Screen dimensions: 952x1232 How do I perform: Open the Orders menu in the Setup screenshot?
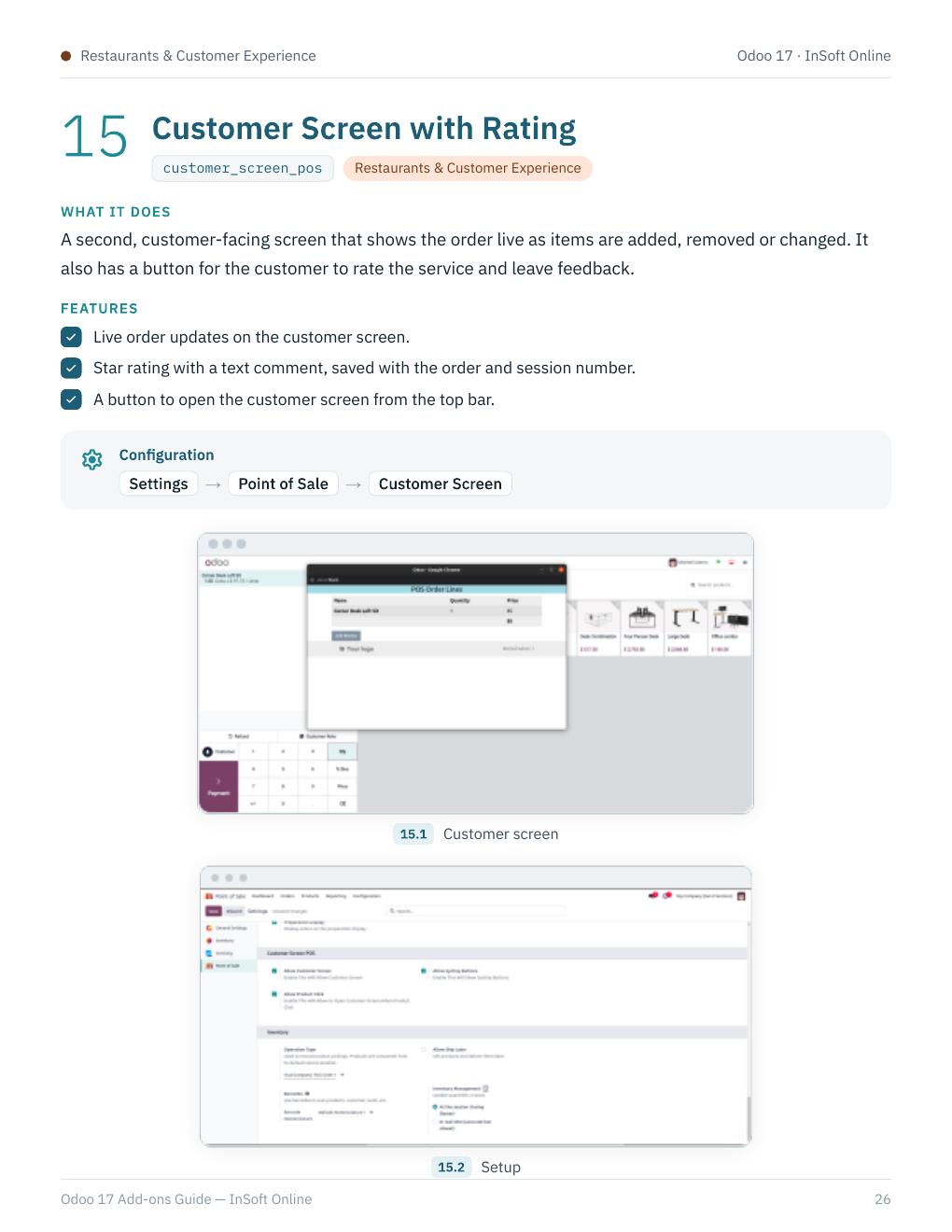pos(287,896)
